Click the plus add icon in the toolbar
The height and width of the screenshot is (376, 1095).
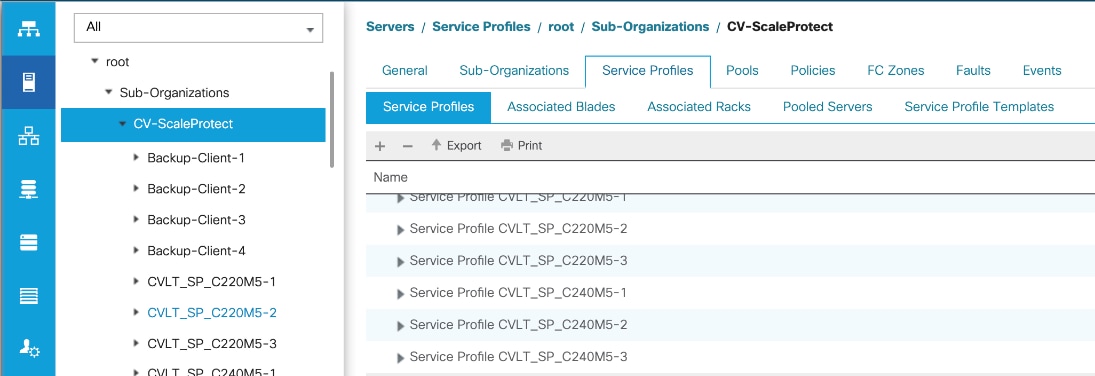pyautogui.click(x=380, y=146)
